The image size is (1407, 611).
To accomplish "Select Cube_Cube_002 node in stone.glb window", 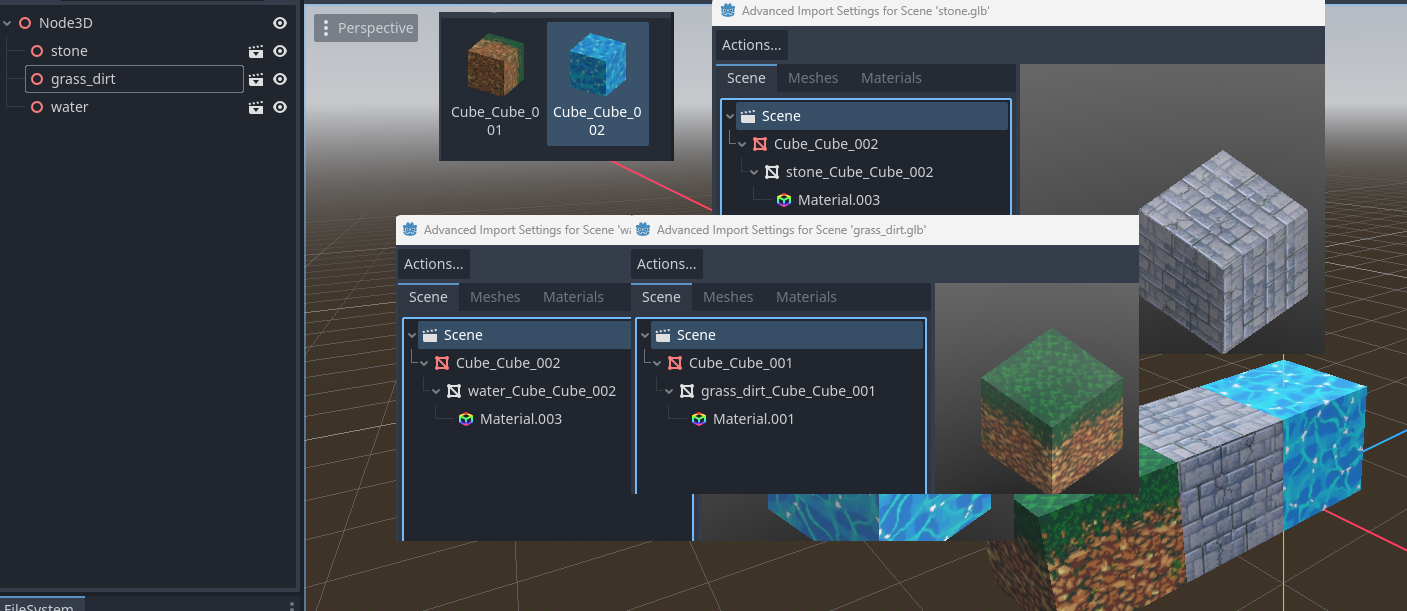I will (x=826, y=144).
